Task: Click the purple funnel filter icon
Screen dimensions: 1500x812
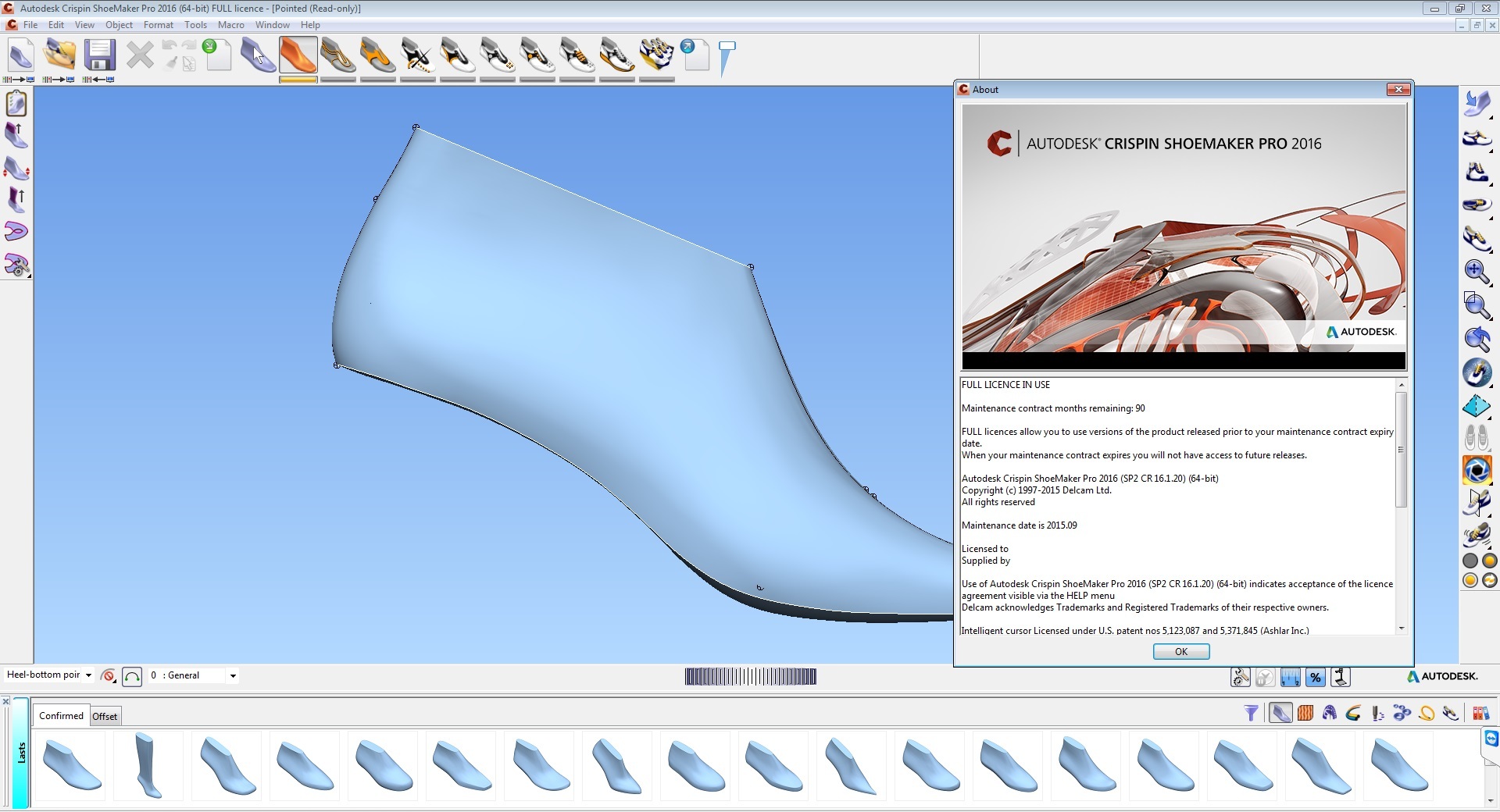Action: (1251, 713)
